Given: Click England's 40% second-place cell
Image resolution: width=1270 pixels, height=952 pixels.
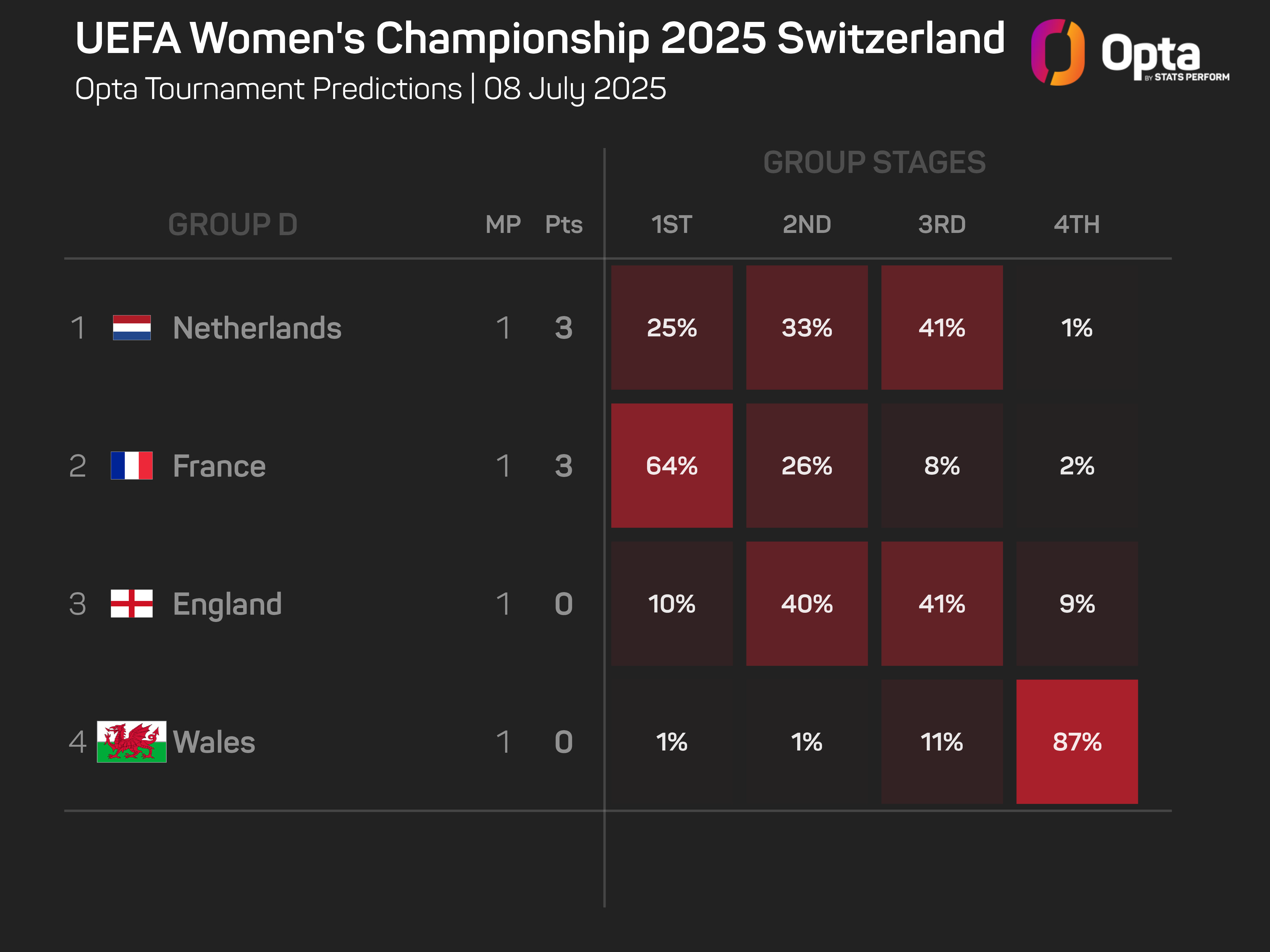Looking at the screenshot, I should coord(807,604).
